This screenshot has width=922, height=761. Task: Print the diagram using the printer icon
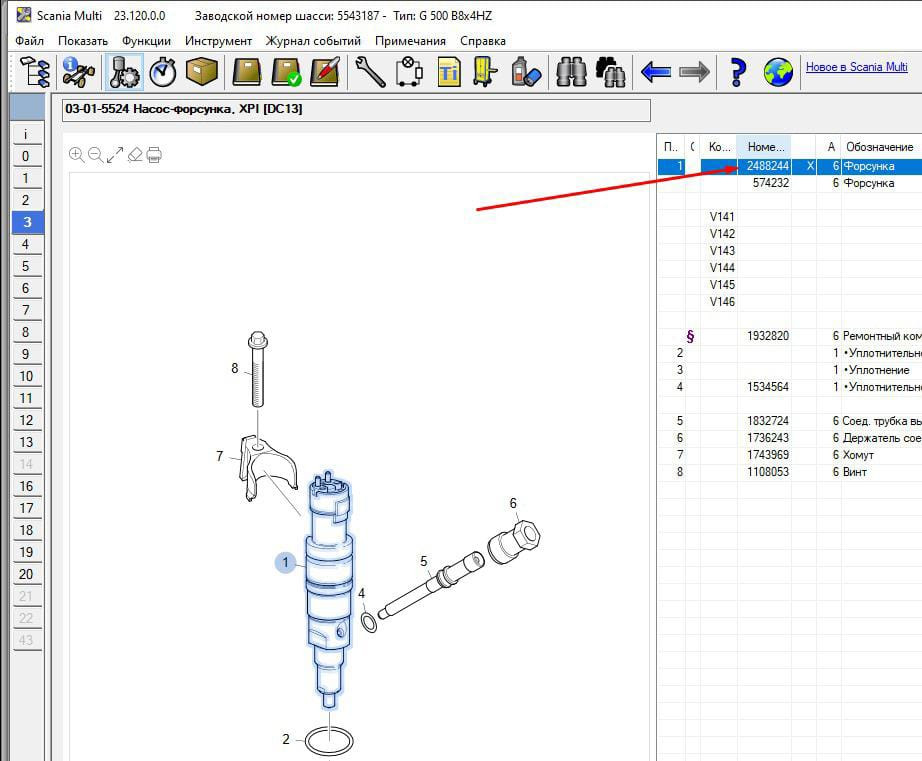point(153,154)
